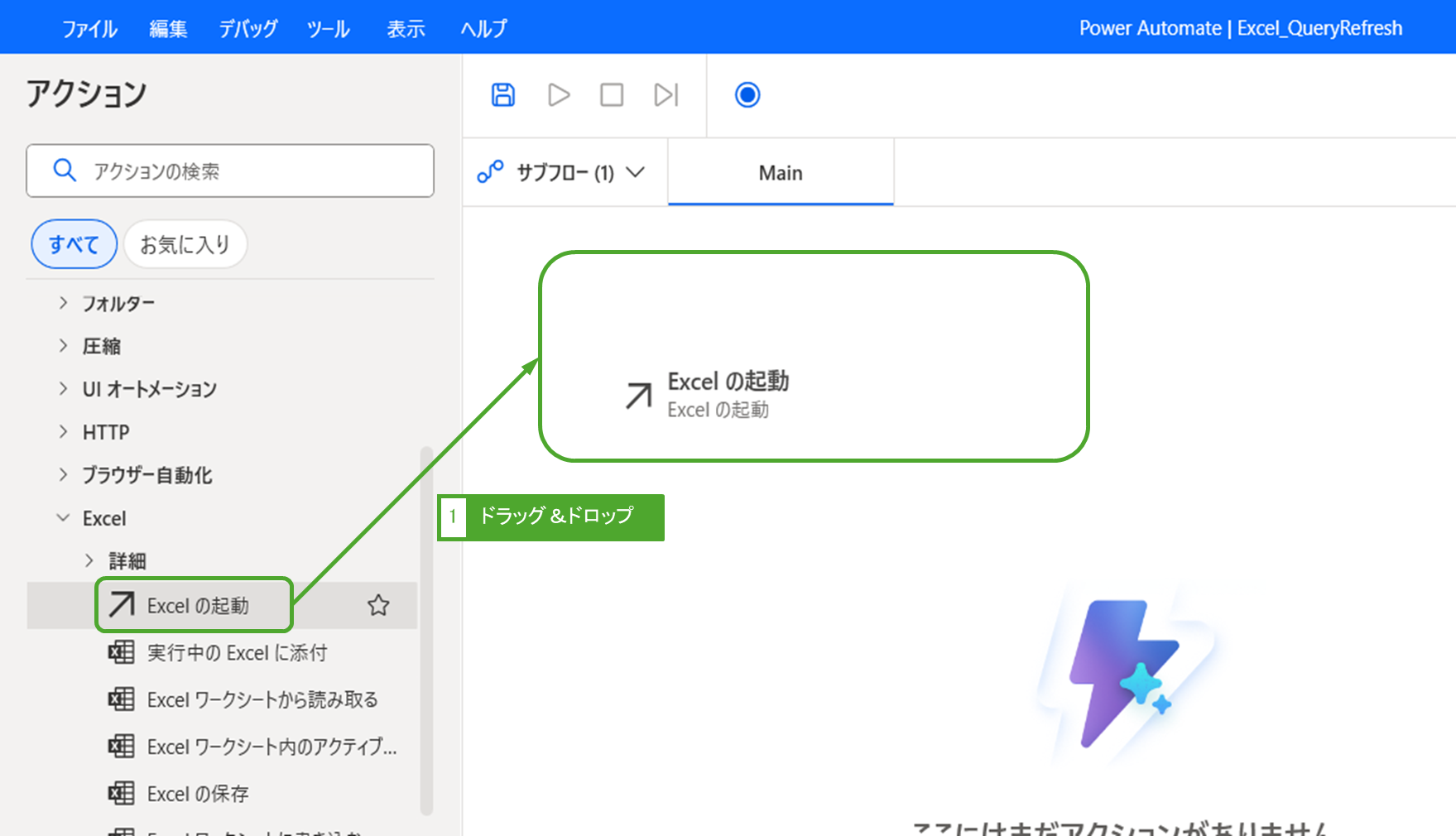Image resolution: width=1456 pixels, height=836 pixels.
Task: Select 実行中の Excel に添付 action
Action: [237, 653]
